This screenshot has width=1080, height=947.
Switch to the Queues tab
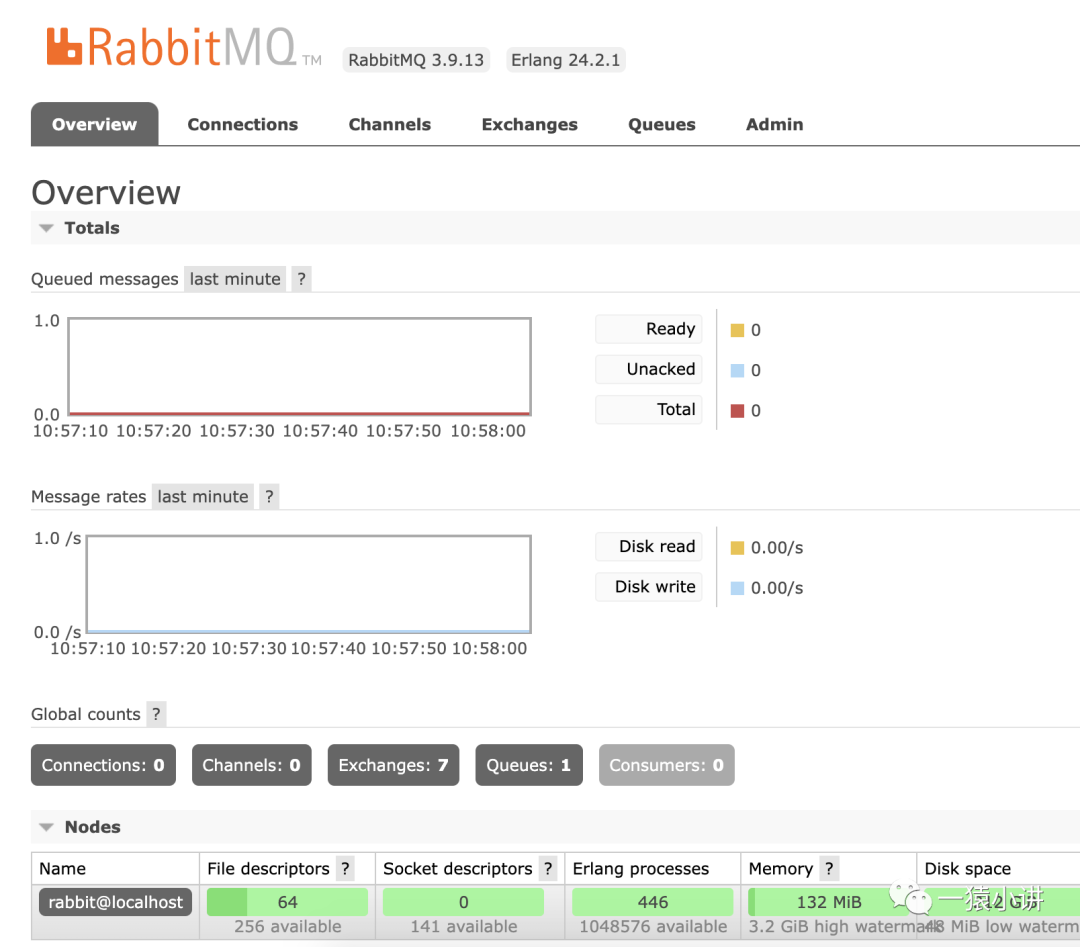(x=662, y=124)
